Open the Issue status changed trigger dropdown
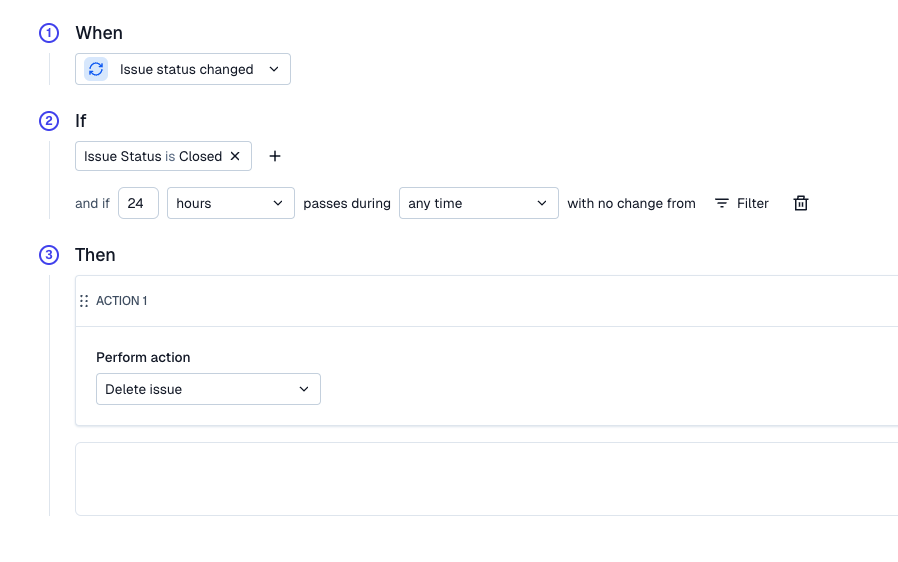 [273, 69]
